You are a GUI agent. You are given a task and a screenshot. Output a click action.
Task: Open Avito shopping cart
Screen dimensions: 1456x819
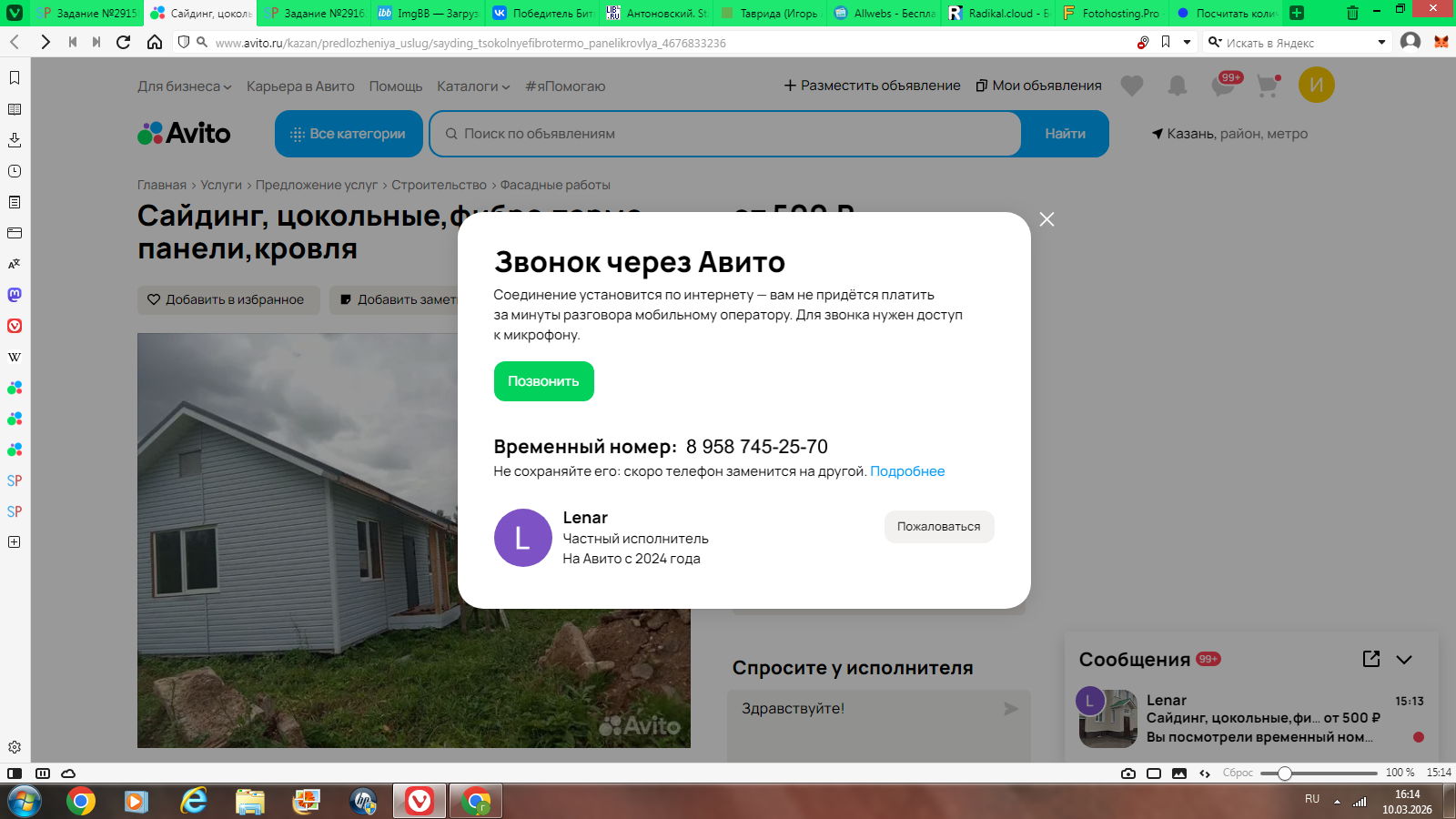point(1269,86)
